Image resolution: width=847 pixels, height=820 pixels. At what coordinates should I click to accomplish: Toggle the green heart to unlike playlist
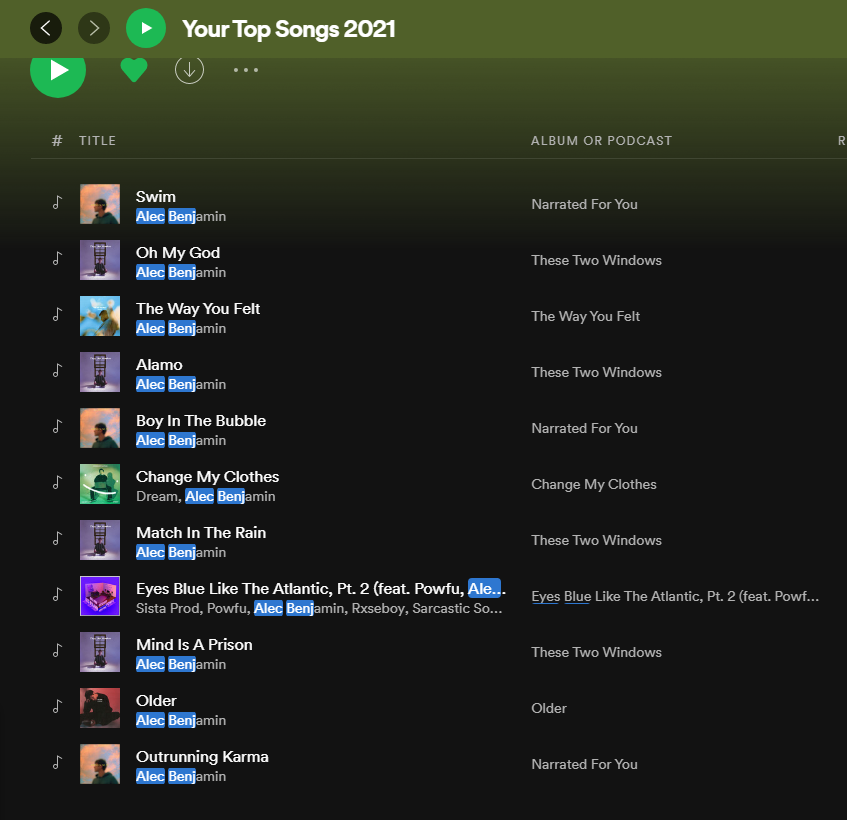(x=133, y=70)
